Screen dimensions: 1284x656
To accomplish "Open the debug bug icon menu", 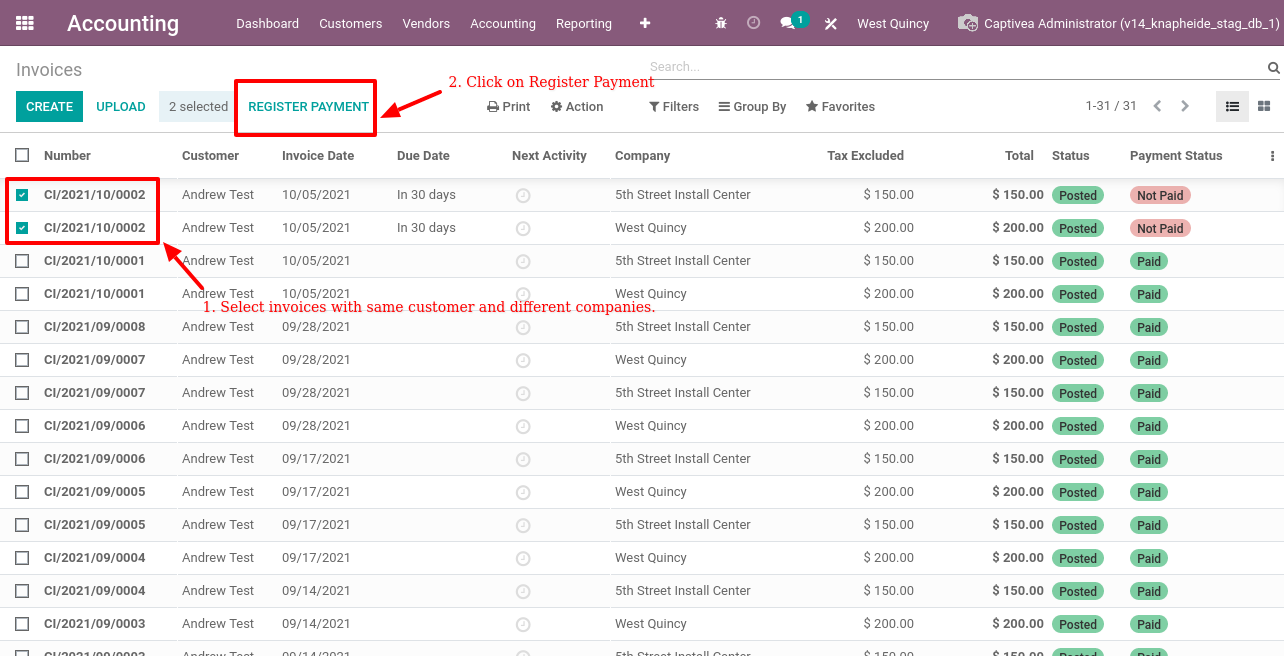I will [x=721, y=23].
